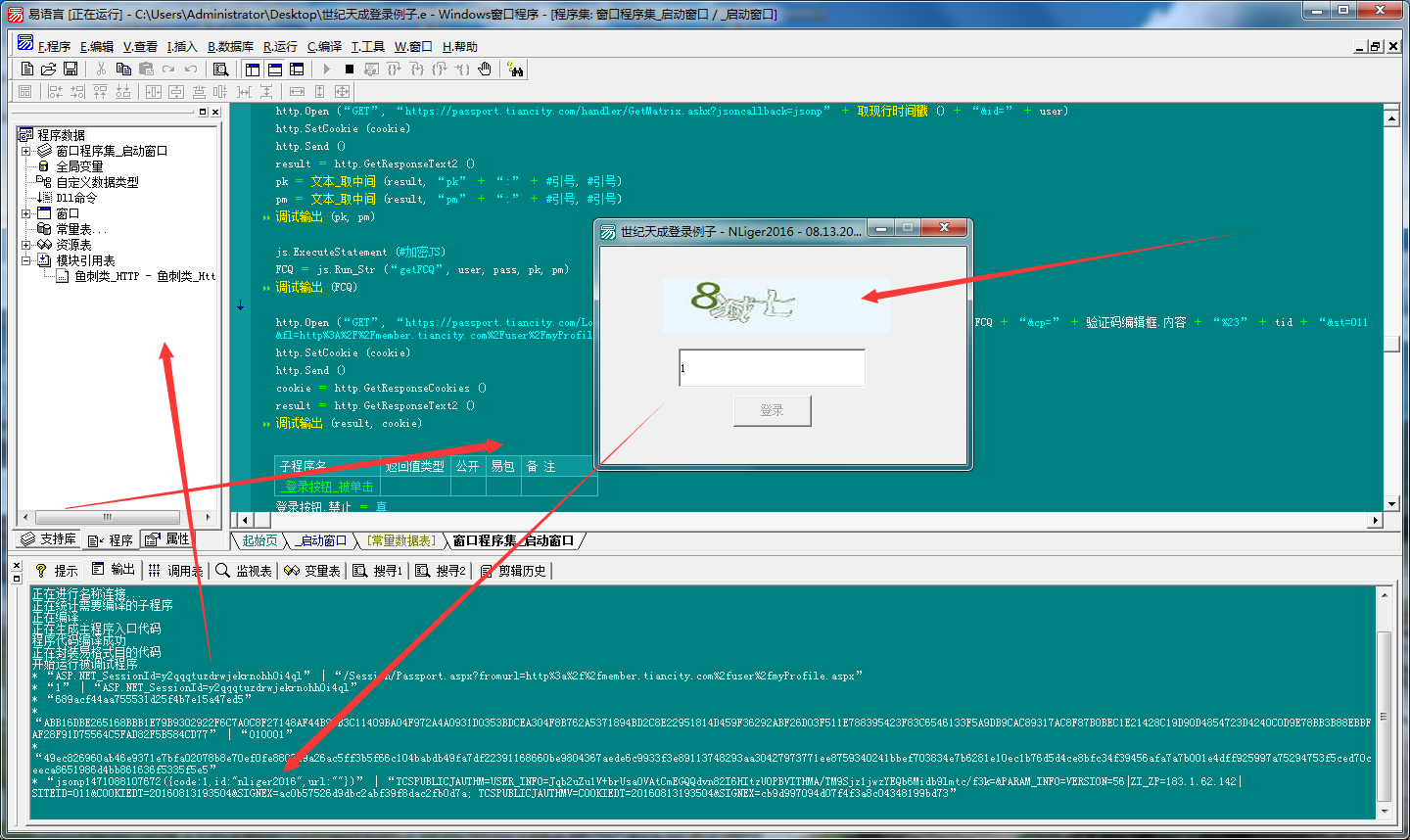Screen dimensions: 1410x840
Task: Expand the 窗口程序集_启动窗口 tree node
Action: (26, 151)
